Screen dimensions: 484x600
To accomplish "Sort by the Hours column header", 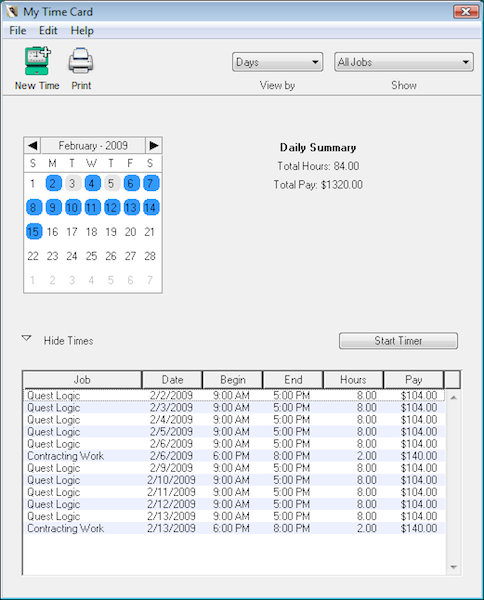I will coord(353,380).
